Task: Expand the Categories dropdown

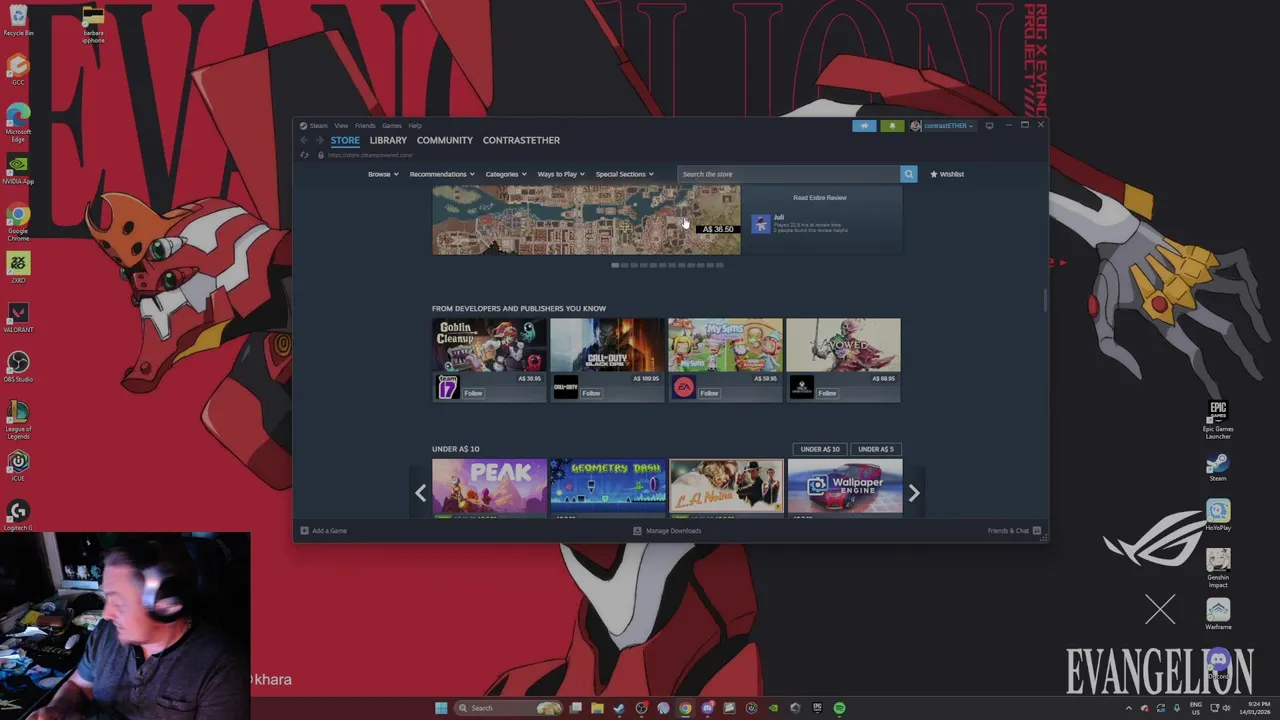Action: pos(506,174)
